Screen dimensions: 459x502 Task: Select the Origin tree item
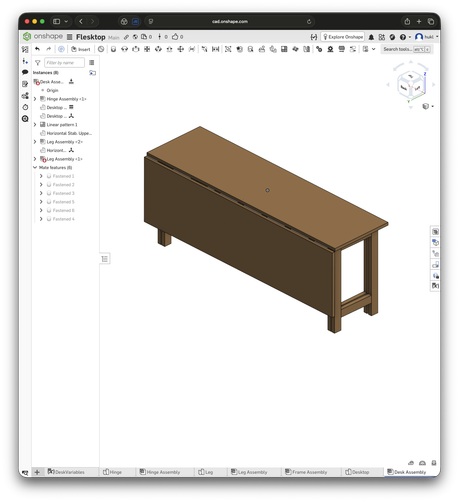(52, 90)
